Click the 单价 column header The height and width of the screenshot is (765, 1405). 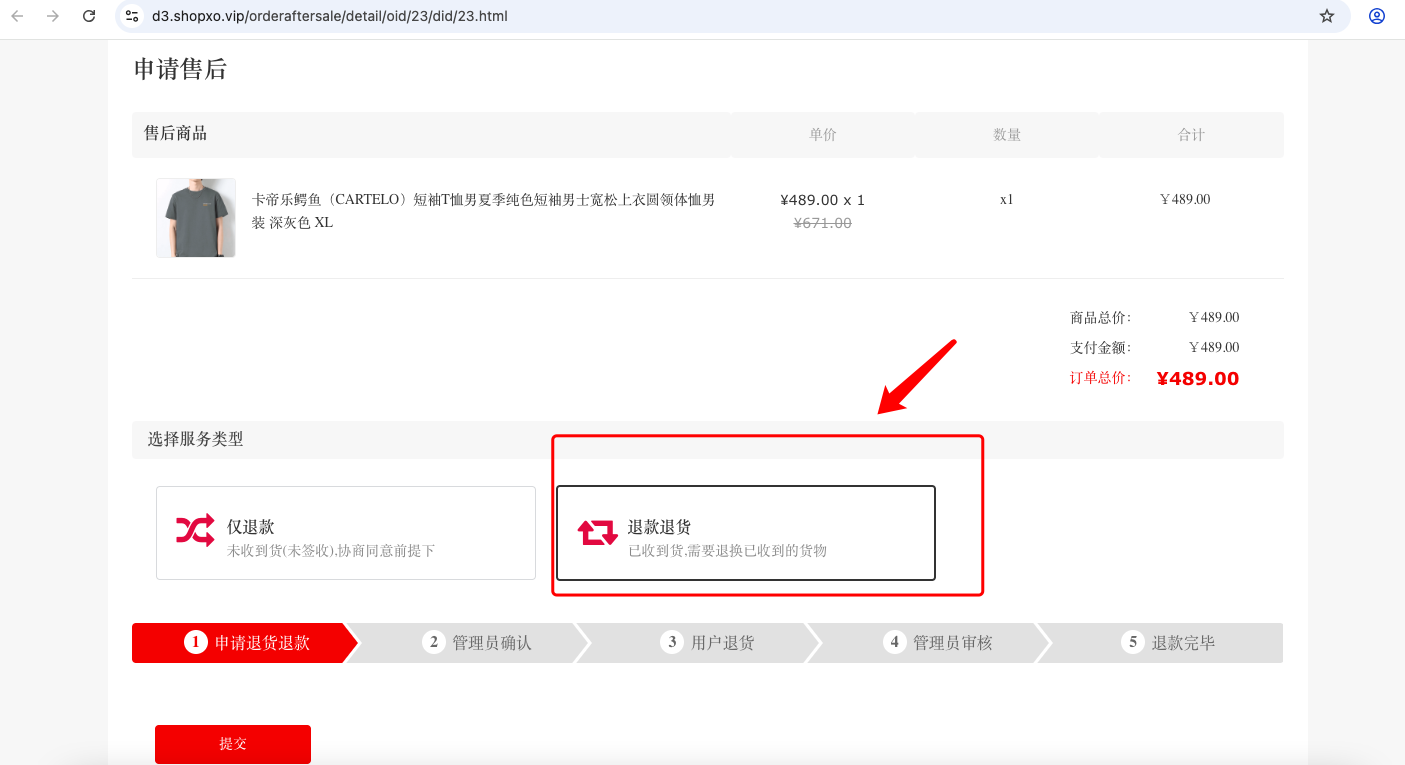point(823,135)
